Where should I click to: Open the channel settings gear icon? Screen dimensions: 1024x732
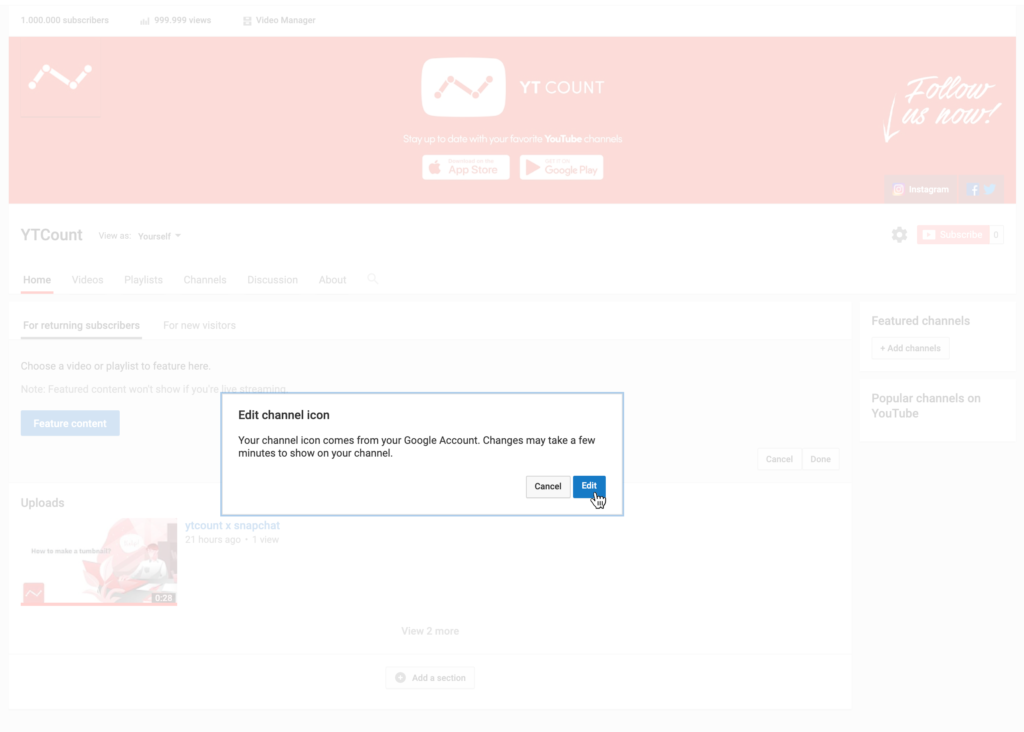pos(899,235)
